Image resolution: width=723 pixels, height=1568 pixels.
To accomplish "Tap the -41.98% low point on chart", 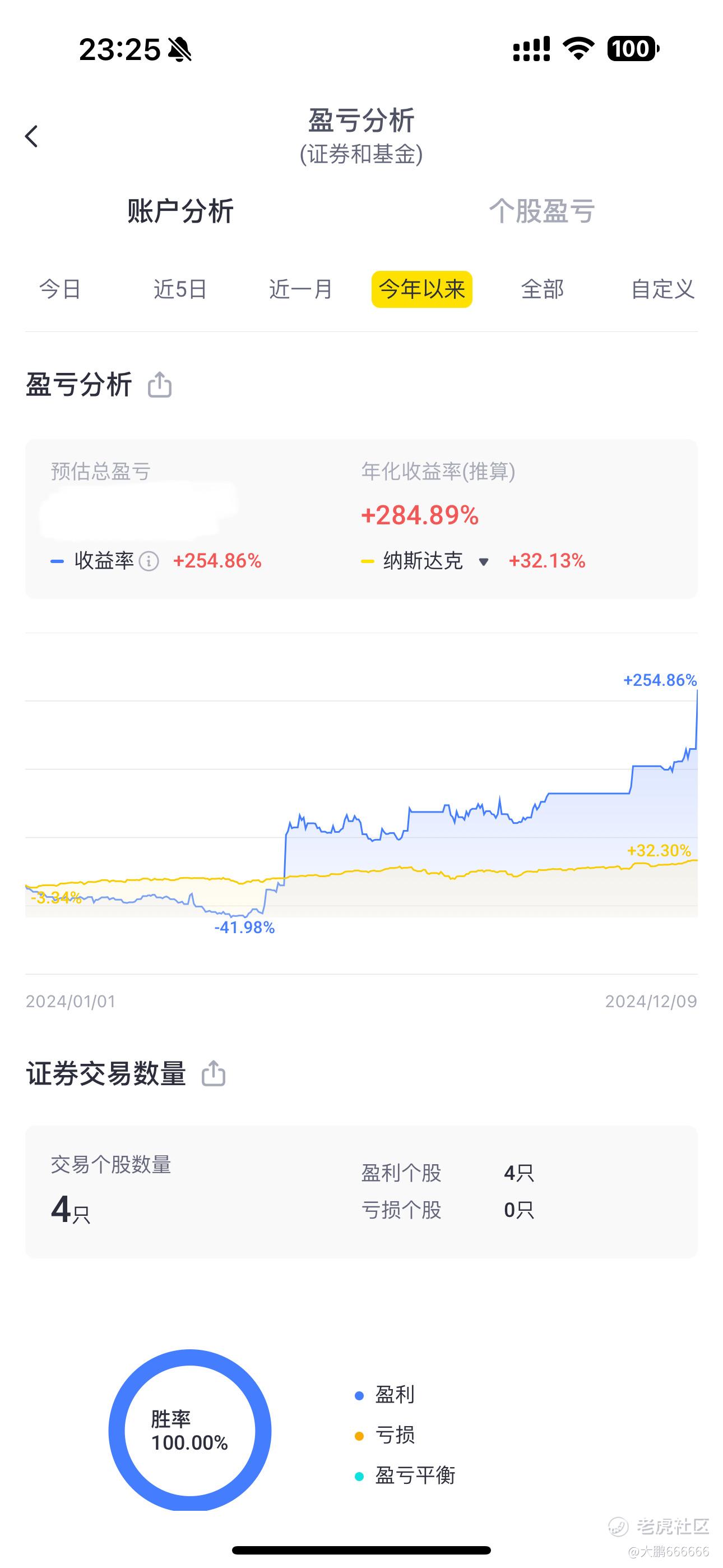I will (245, 928).
